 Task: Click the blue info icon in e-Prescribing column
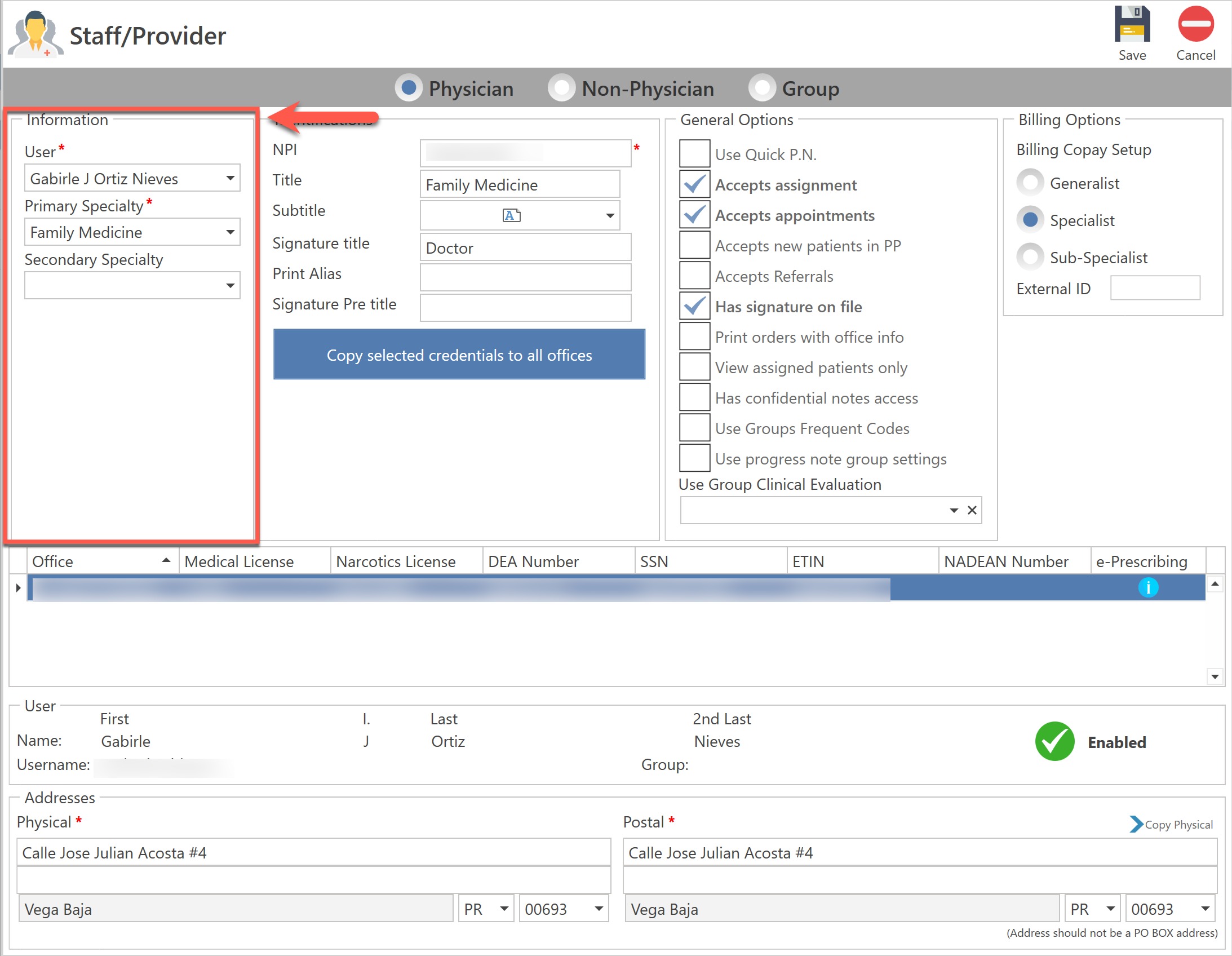[1147, 587]
